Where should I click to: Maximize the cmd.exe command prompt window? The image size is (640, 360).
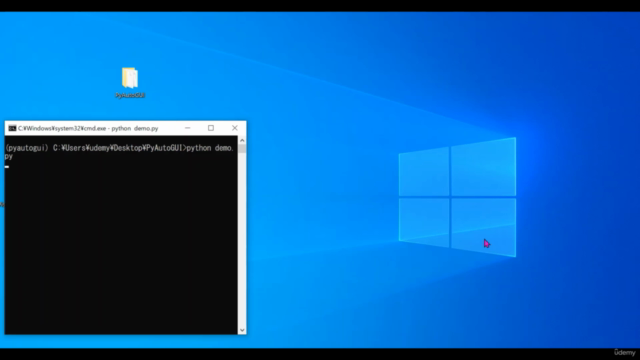[x=211, y=128]
